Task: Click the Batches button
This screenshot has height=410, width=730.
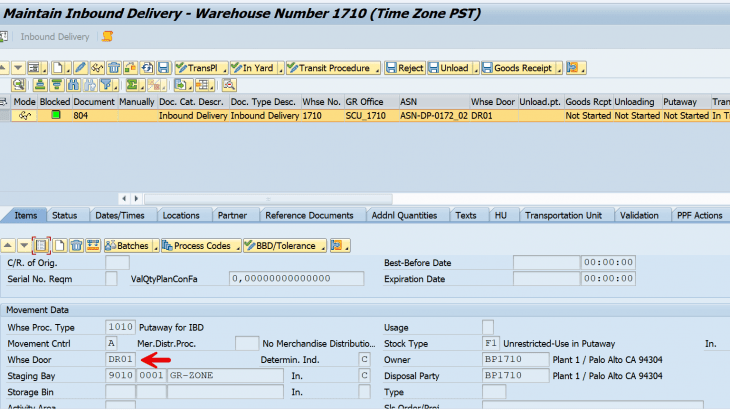Action: pyautogui.click(x=128, y=245)
